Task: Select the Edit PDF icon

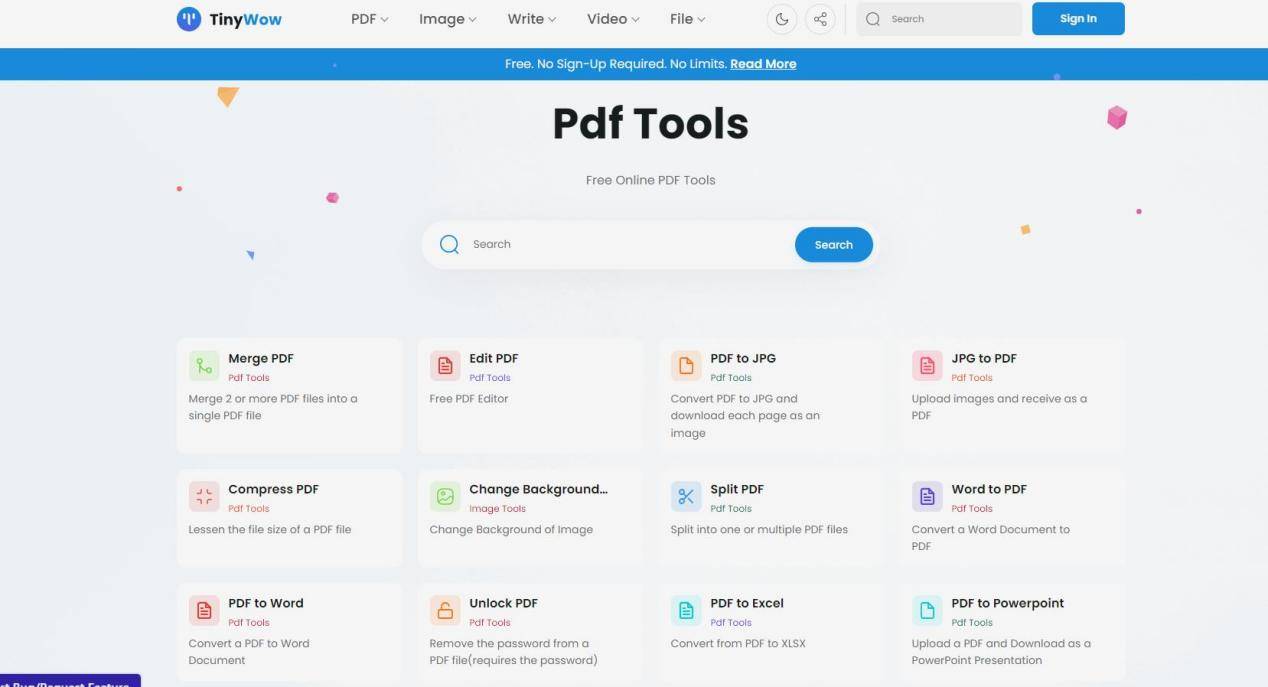Action: click(445, 366)
